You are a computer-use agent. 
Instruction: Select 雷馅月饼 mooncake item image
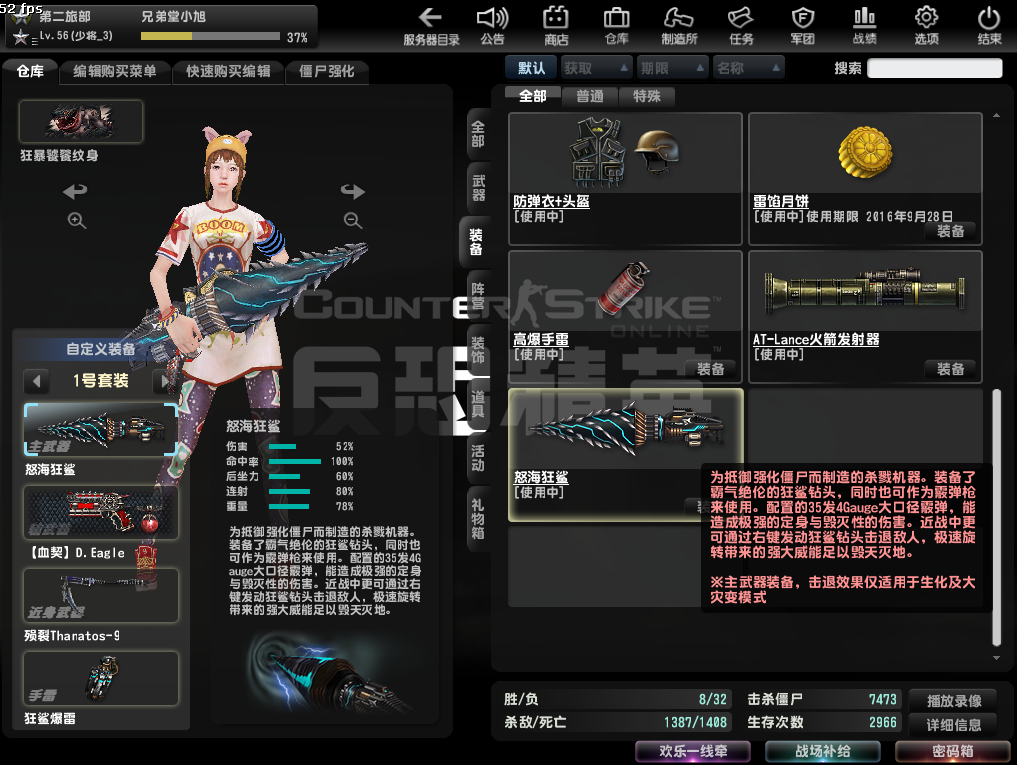(865, 153)
